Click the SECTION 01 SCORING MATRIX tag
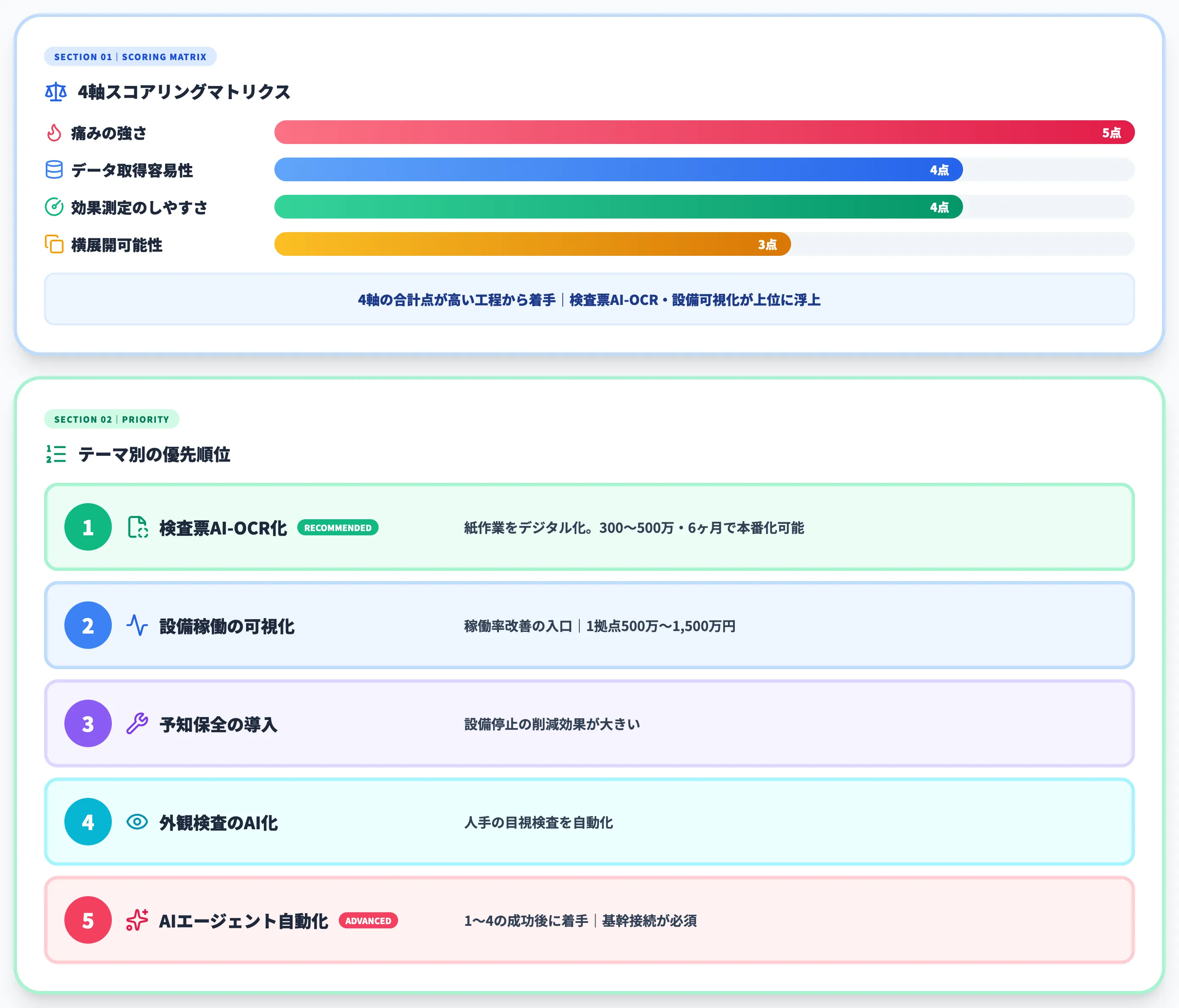 click(x=130, y=57)
